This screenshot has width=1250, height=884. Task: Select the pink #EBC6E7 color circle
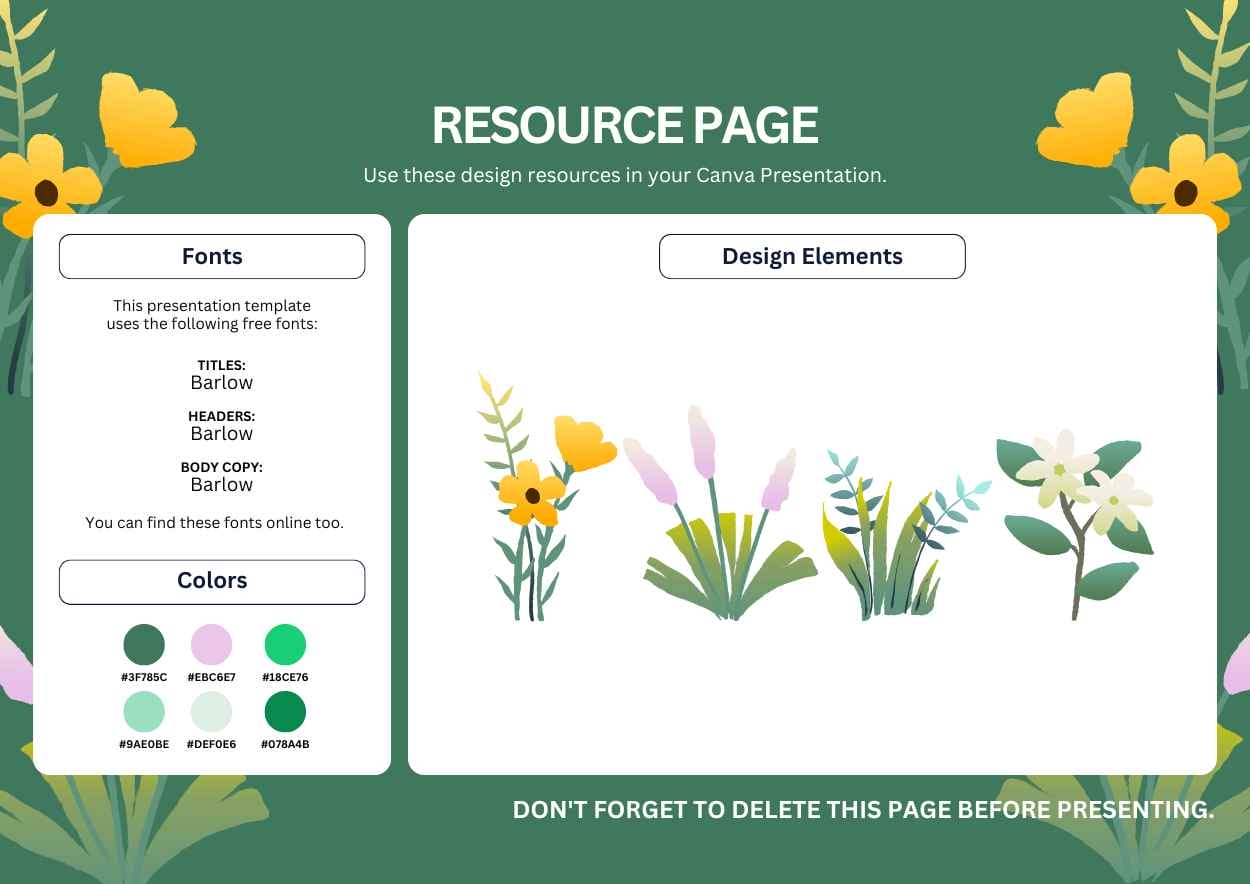211,645
